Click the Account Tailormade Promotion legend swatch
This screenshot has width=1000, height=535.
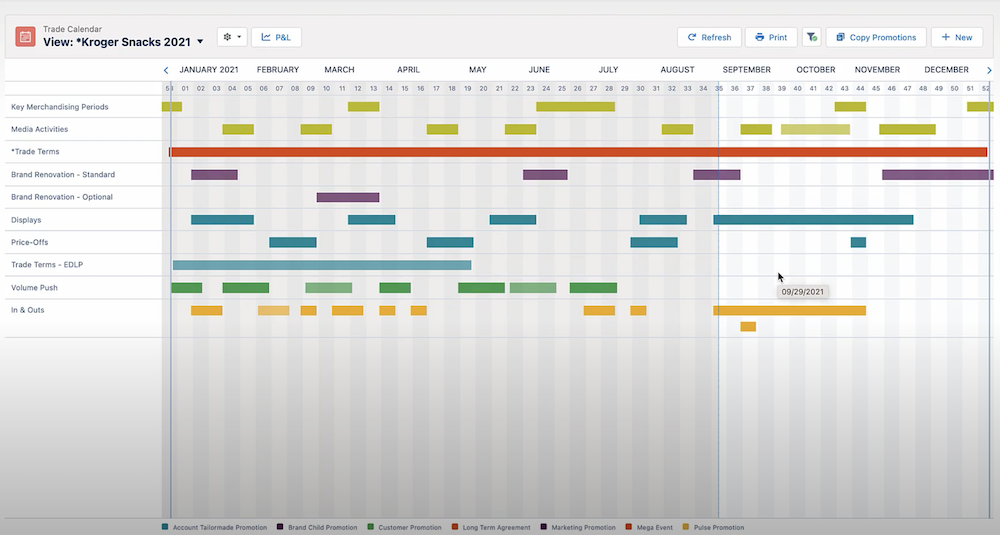165,527
